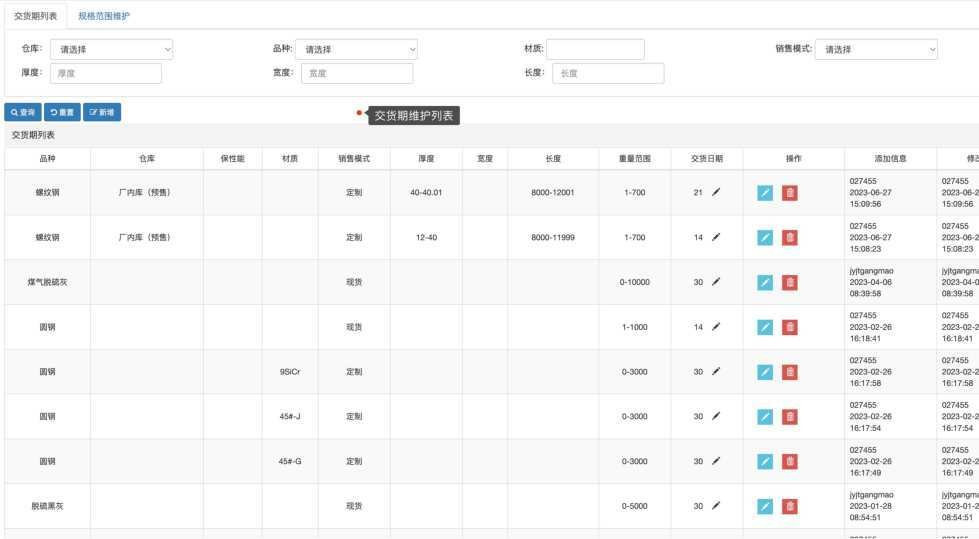The width and height of the screenshot is (979, 539).
Task: Focus the 材质 input field
Action: 595,49
